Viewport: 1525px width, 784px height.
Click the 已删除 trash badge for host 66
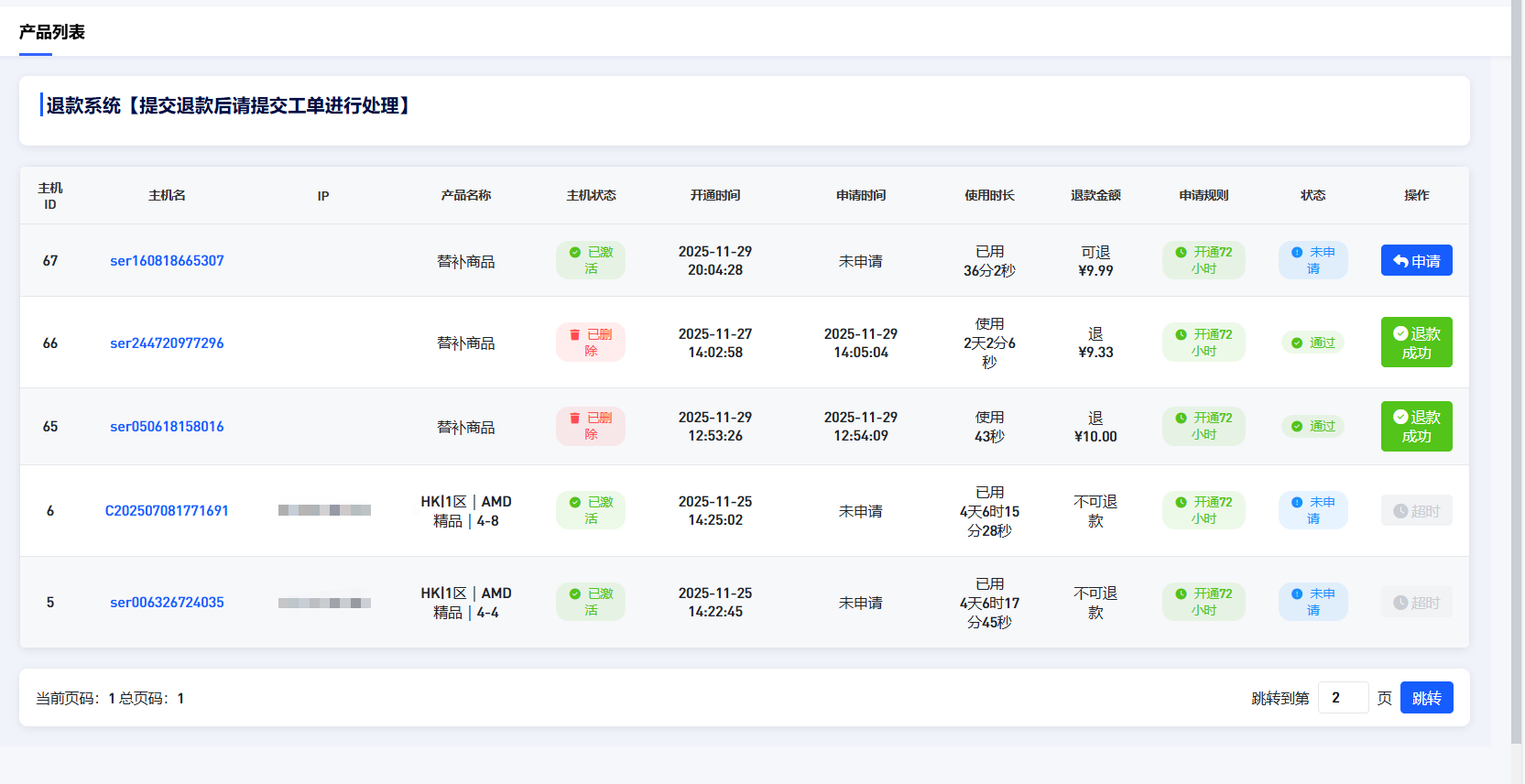pos(591,343)
